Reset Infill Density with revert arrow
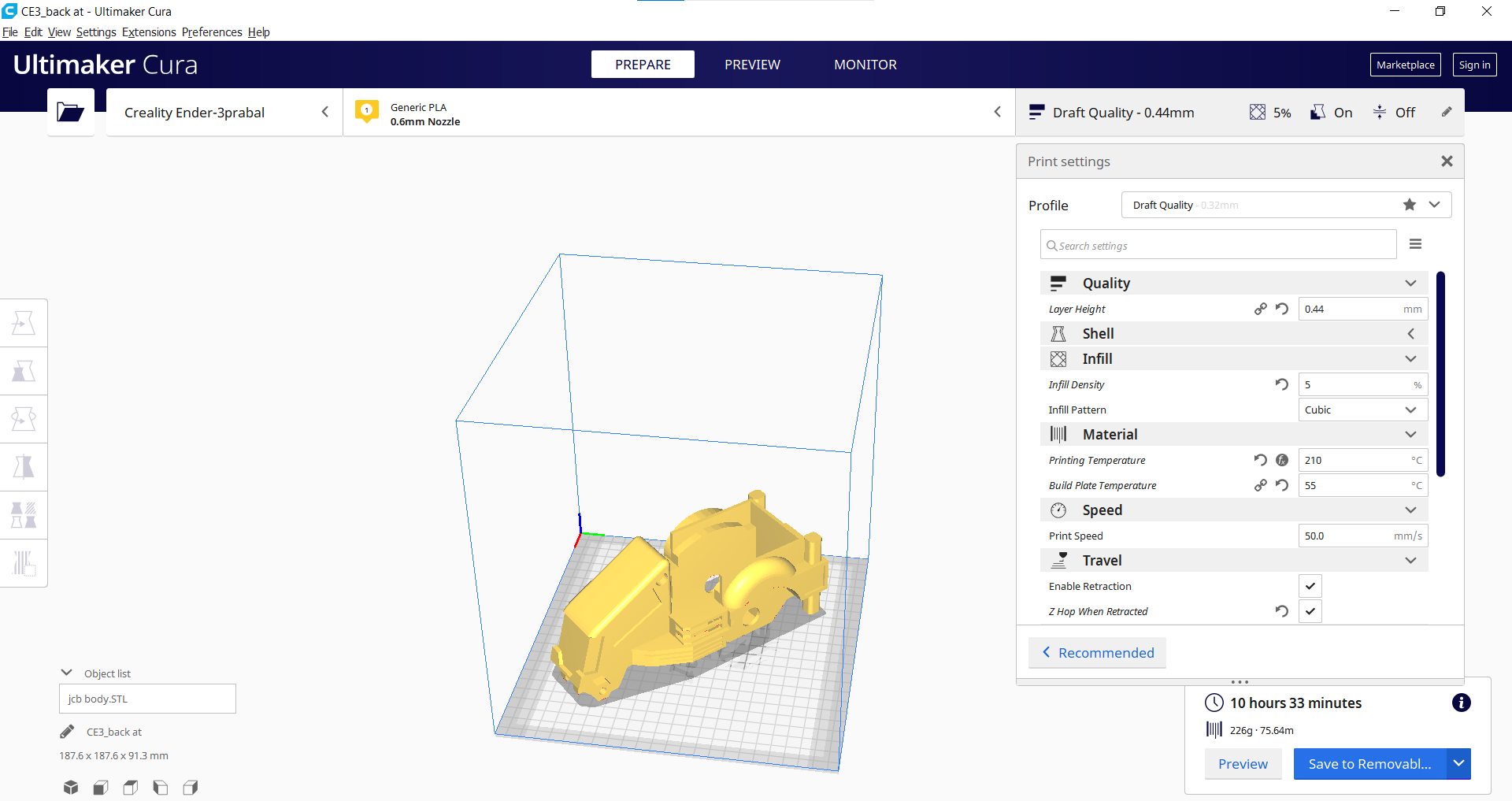1512x801 pixels. 1282,384
